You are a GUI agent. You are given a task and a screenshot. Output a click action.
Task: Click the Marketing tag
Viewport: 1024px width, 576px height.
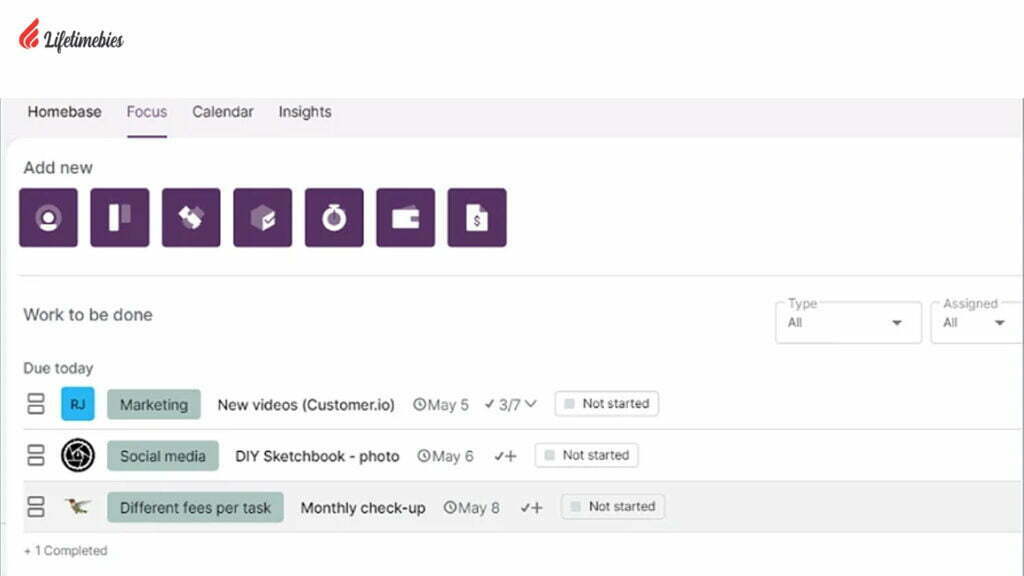[x=153, y=404]
